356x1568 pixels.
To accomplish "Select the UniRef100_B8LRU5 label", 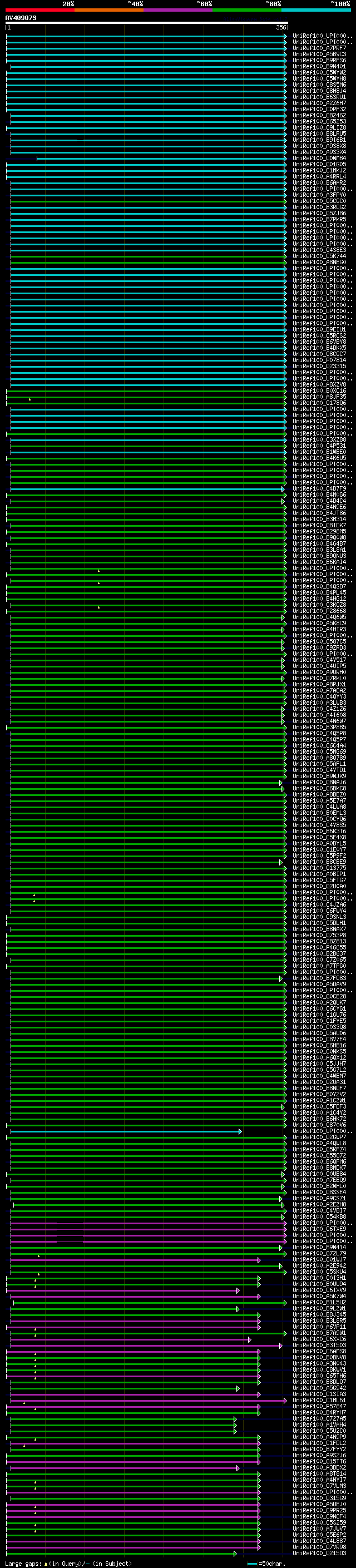I will pyautogui.click(x=319, y=134).
